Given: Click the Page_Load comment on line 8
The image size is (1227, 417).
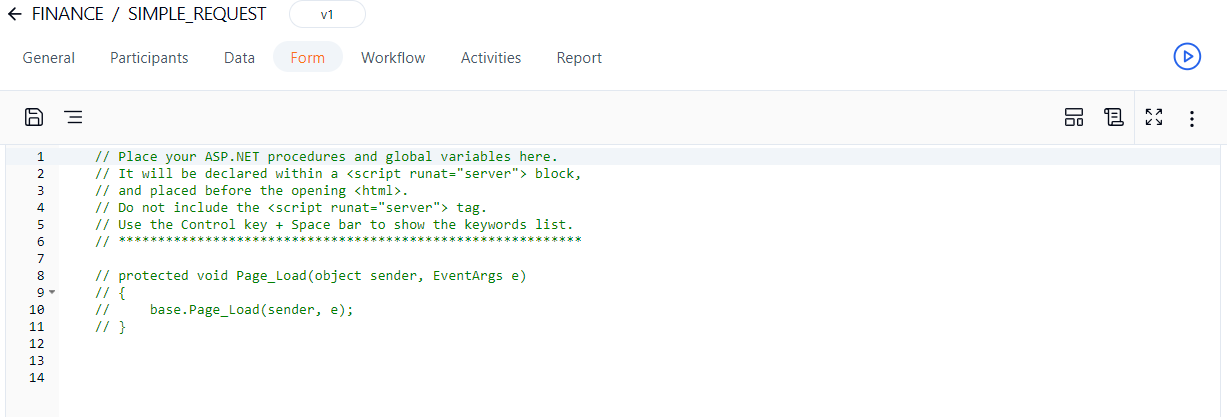Looking at the screenshot, I should [x=310, y=275].
